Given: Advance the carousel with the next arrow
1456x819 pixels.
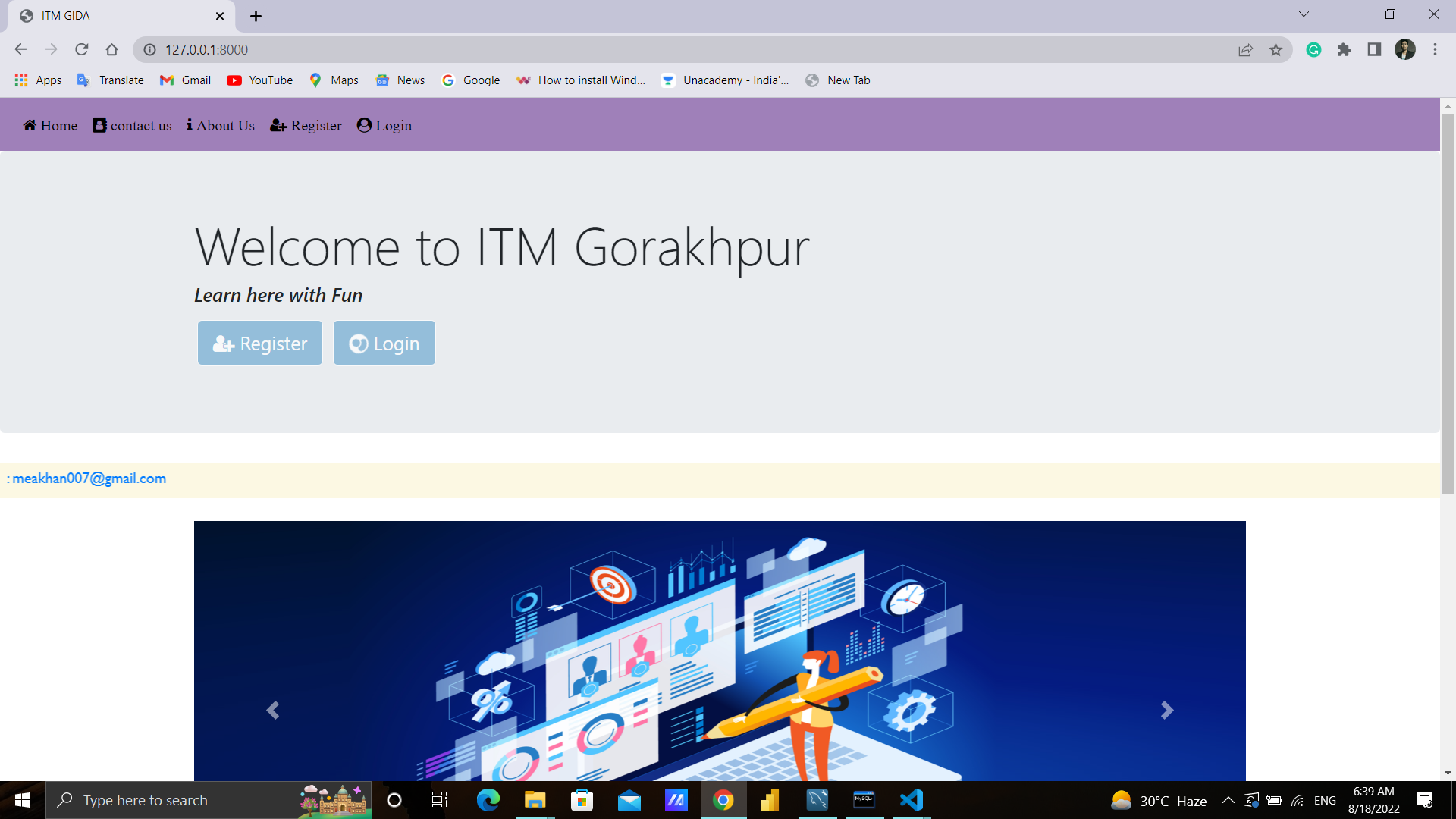Looking at the screenshot, I should 1166,711.
